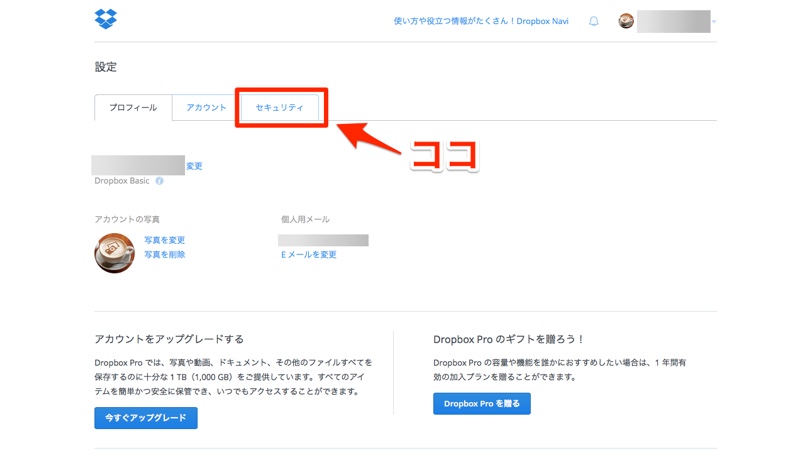Click the Dropbox Basic info icon
Image resolution: width=800 pixels, height=450 pixels.
(x=159, y=181)
